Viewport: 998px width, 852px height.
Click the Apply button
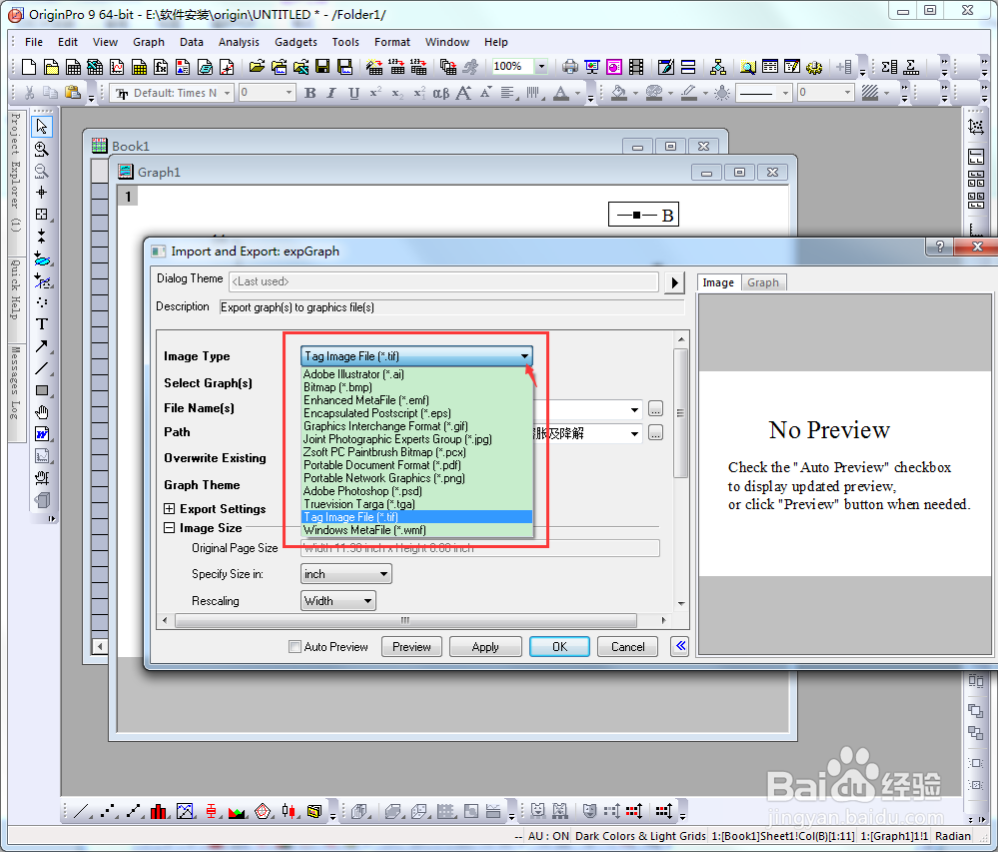[485, 647]
